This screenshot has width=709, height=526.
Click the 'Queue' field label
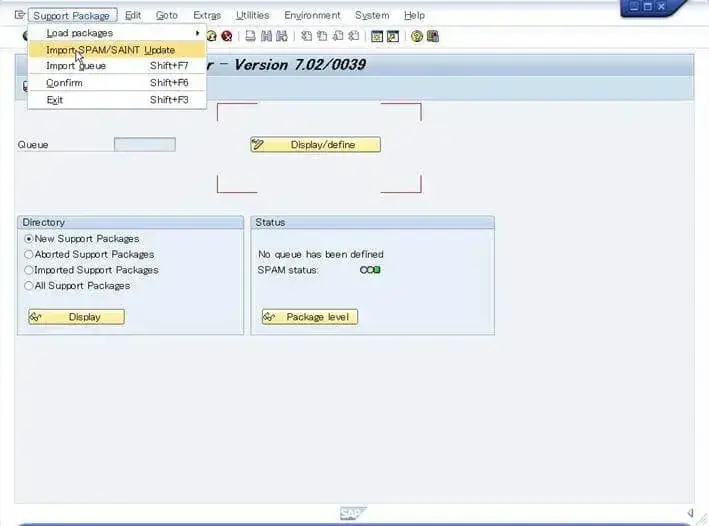33,145
